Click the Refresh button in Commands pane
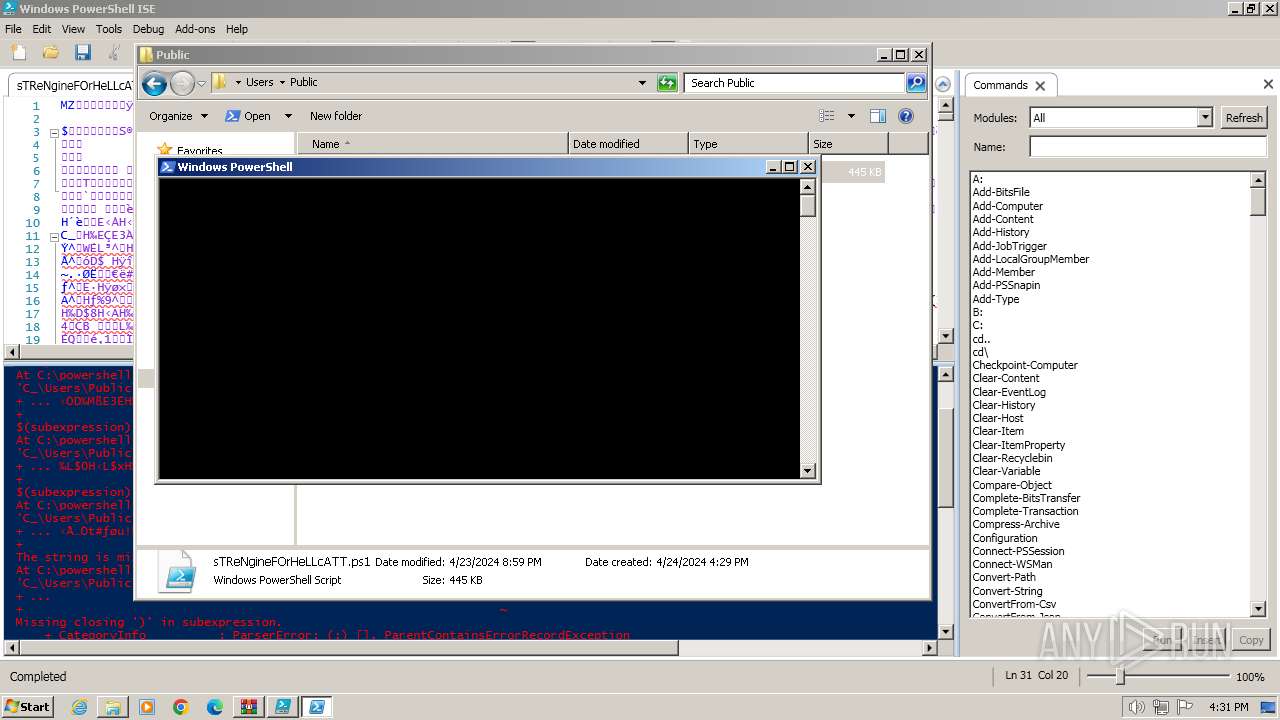The image size is (1280, 720). pyautogui.click(x=1244, y=117)
